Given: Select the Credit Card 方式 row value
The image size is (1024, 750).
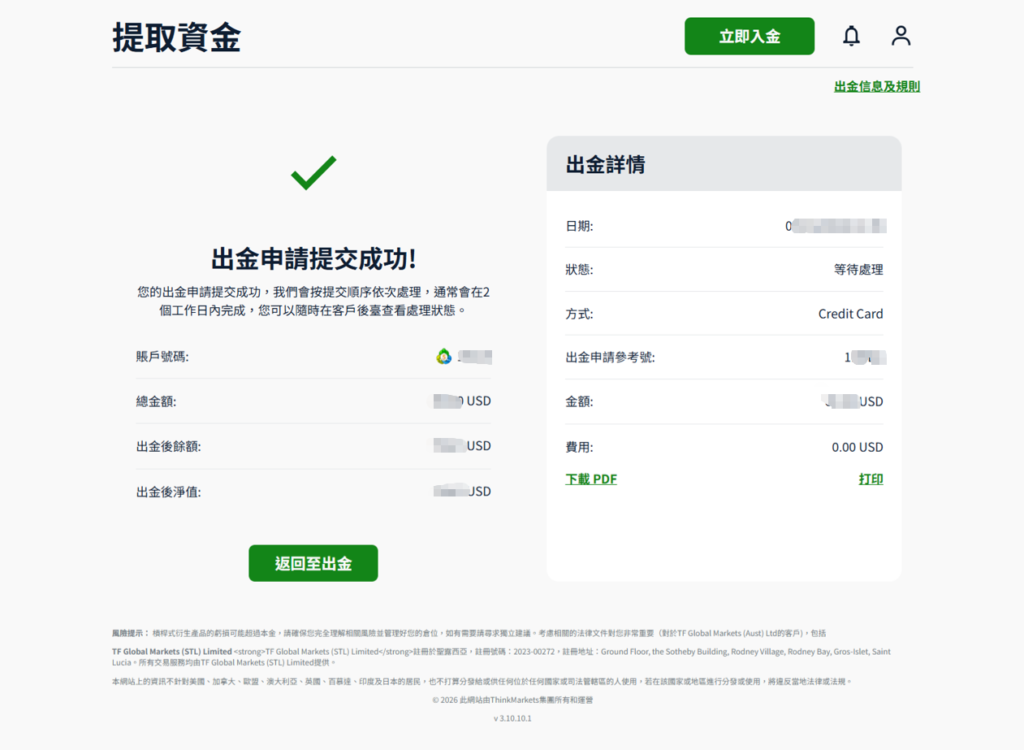Looking at the screenshot, I should (849, 313).
